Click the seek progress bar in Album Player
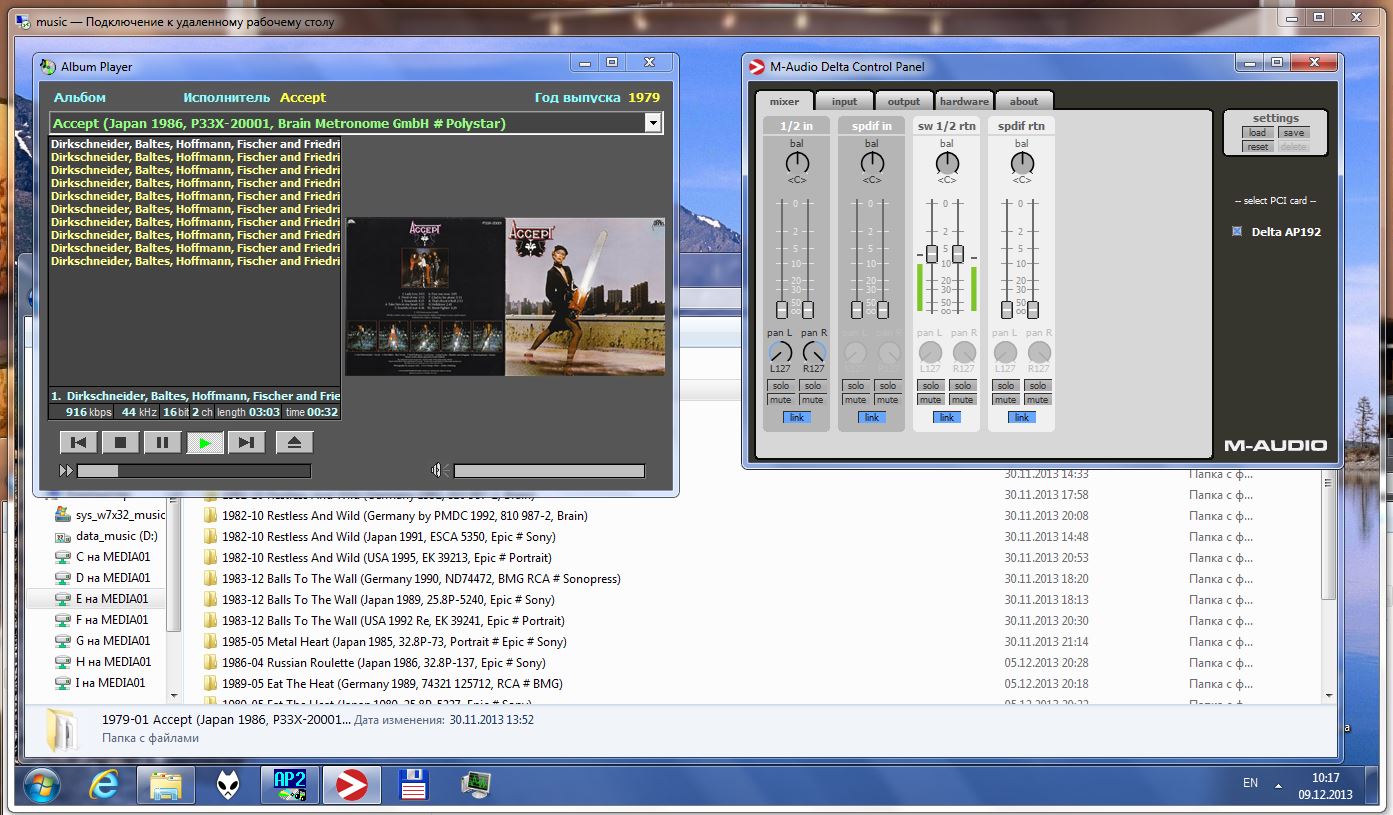Viewport: 1393px width, 815px height. coord(194,471)
